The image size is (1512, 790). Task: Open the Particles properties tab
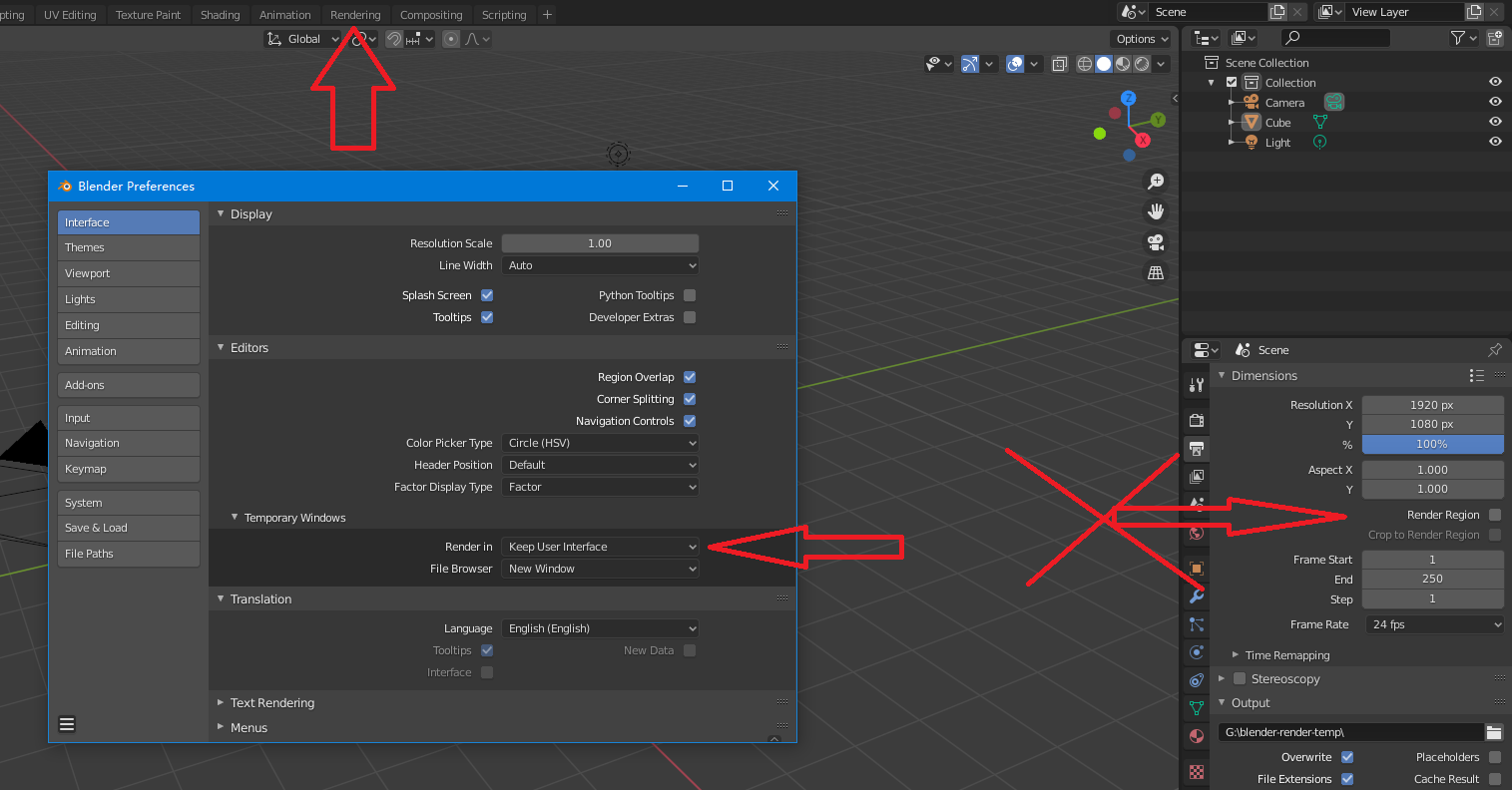click(1197, 624)
